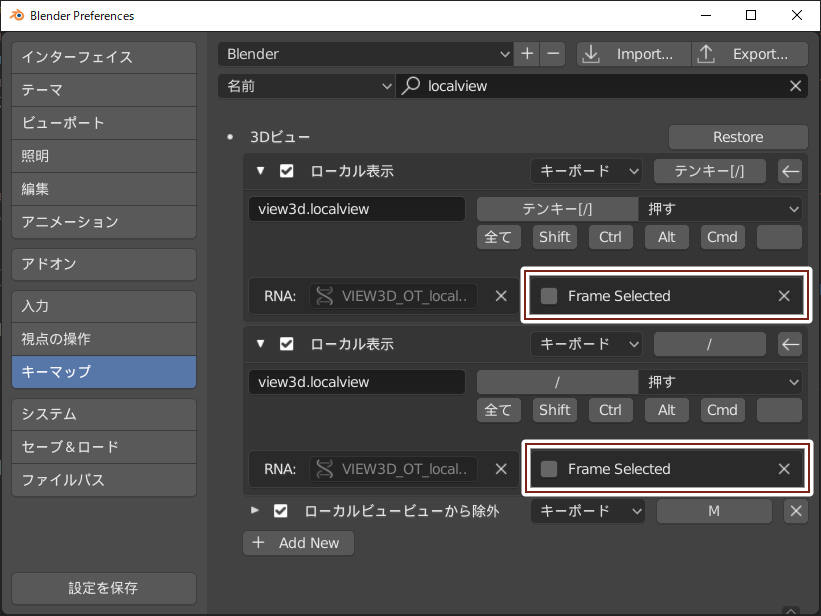The width and height of the screenshot is (821, 616).
Task: Open the Blender keymap preset dropdown
Action: tap(365, 54)
